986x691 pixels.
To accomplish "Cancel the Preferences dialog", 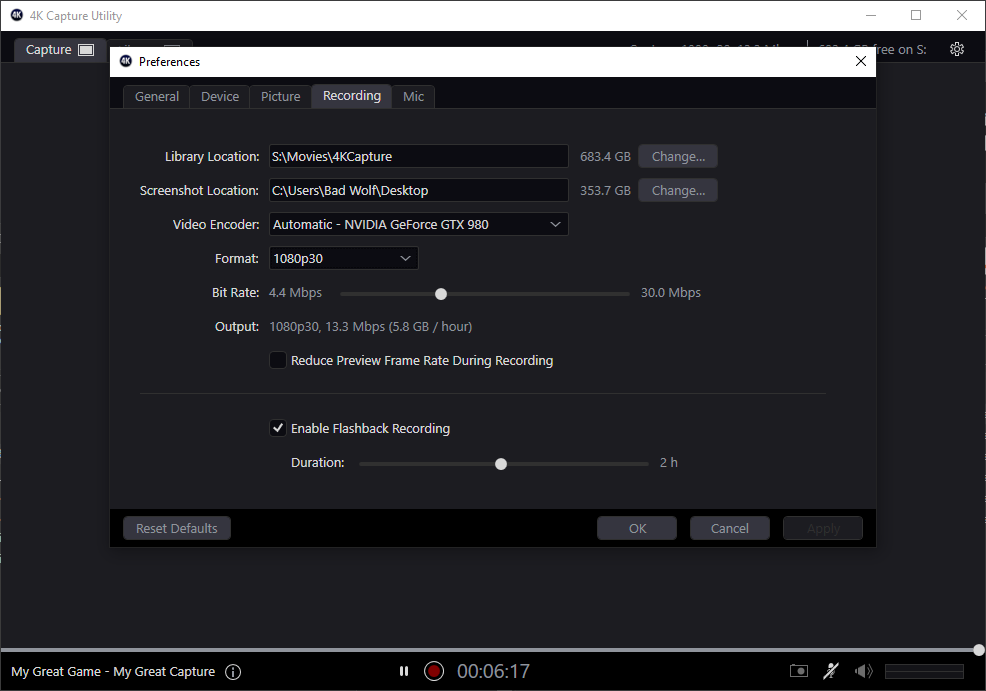I will [x=729, y=528].
